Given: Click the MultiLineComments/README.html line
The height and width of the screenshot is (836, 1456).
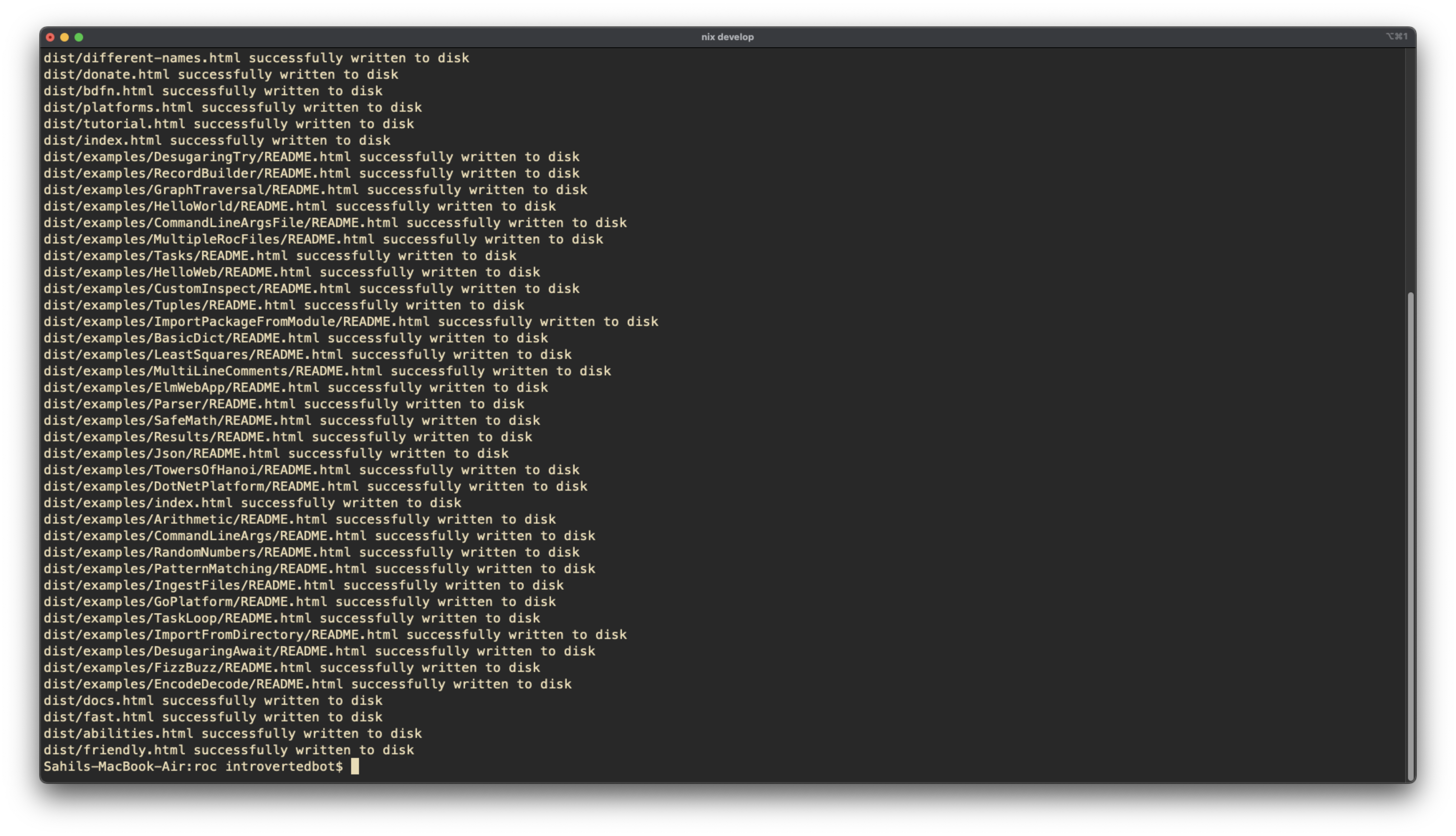Looking at the screenshot, I should point(327,371).
